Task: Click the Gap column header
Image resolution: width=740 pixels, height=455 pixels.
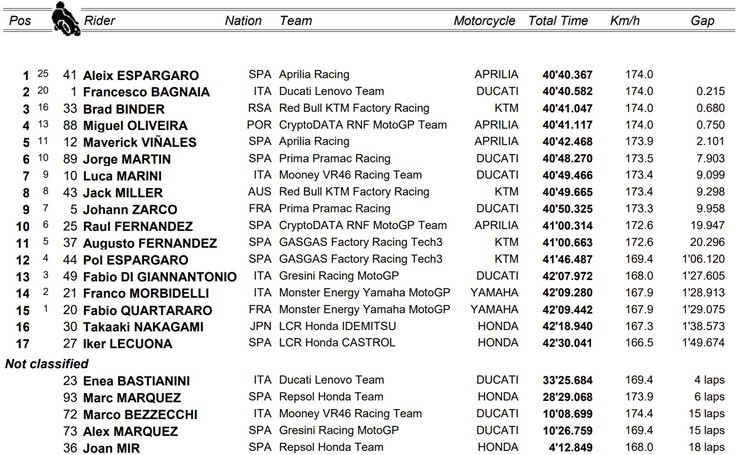Action: click(703, 21)
